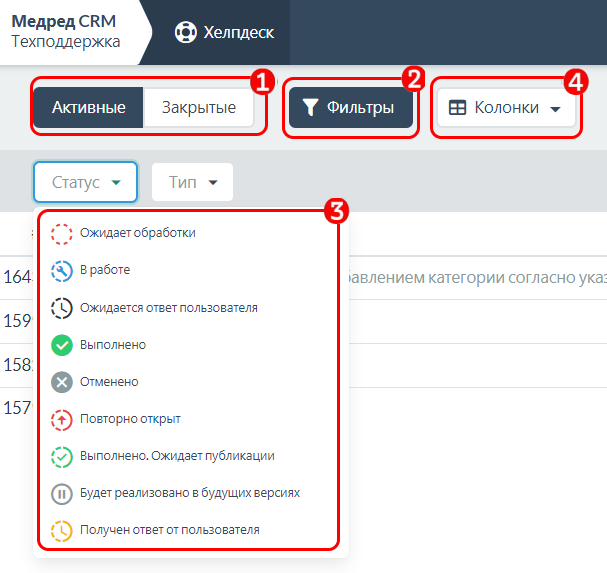Screen dimensions: 607x573
Task: Click the Колонки caret arrow
Action: [555, 109]
